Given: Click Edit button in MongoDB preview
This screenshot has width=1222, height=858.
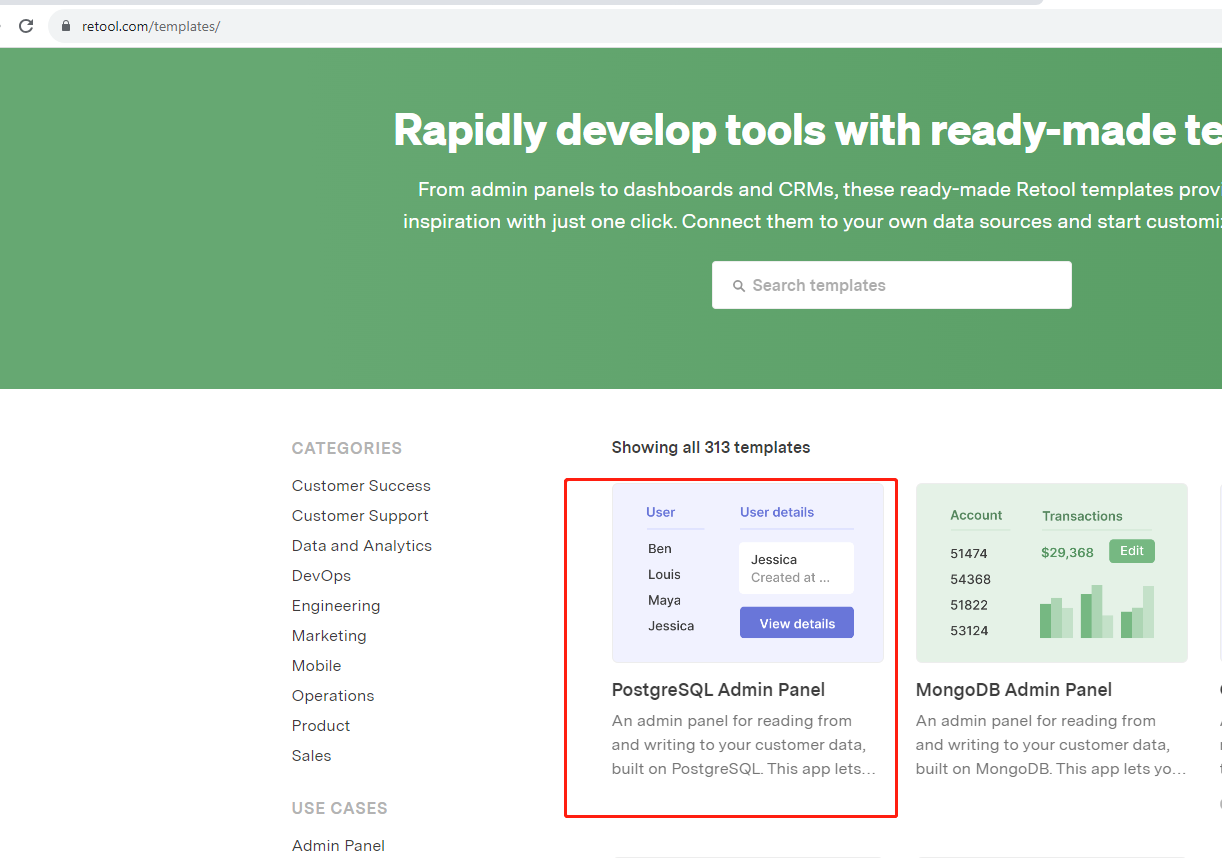Looking at the screenshot, I should click(1132, 551).
